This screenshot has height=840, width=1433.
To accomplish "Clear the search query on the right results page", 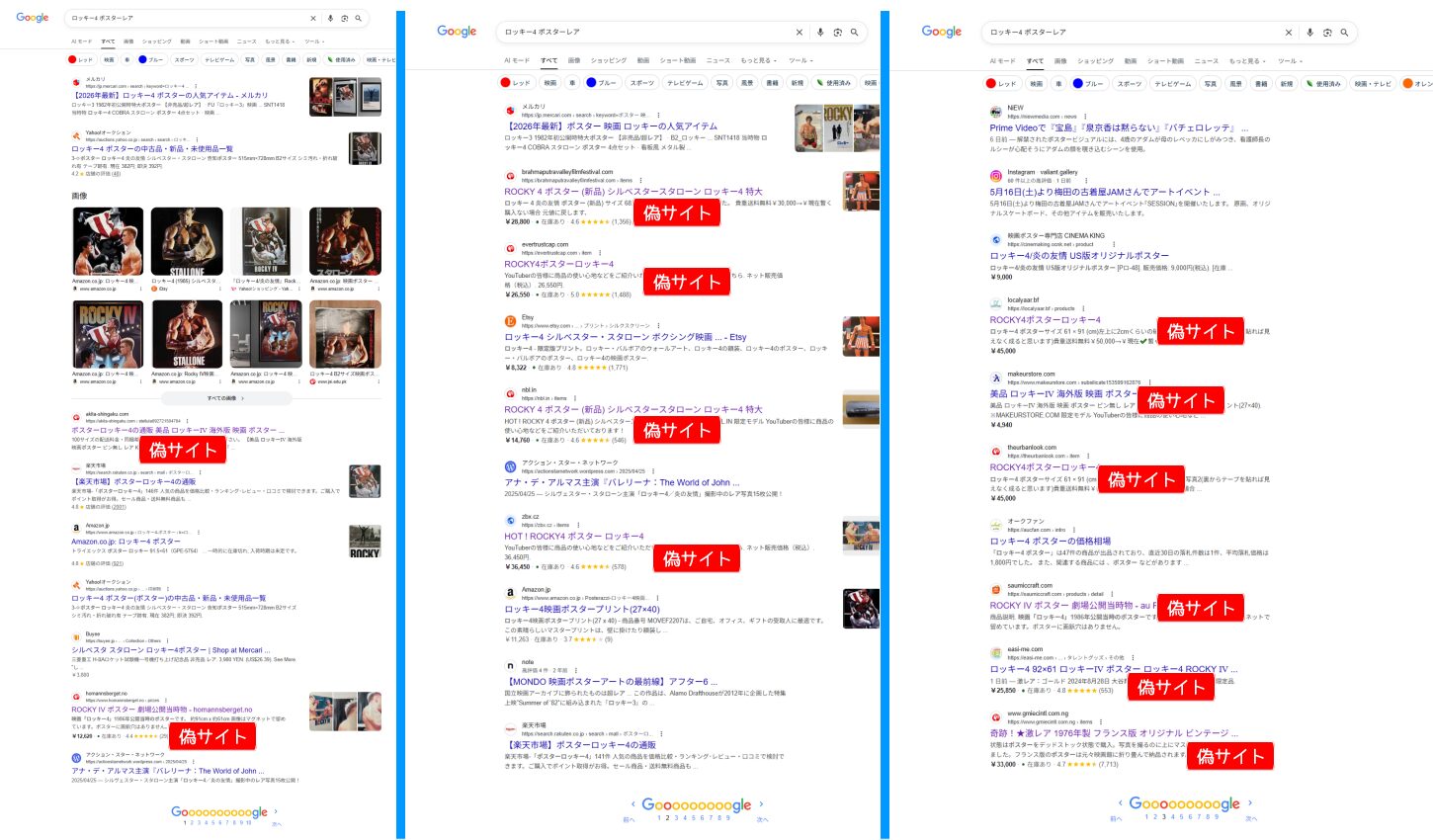I will point(1288,32).
